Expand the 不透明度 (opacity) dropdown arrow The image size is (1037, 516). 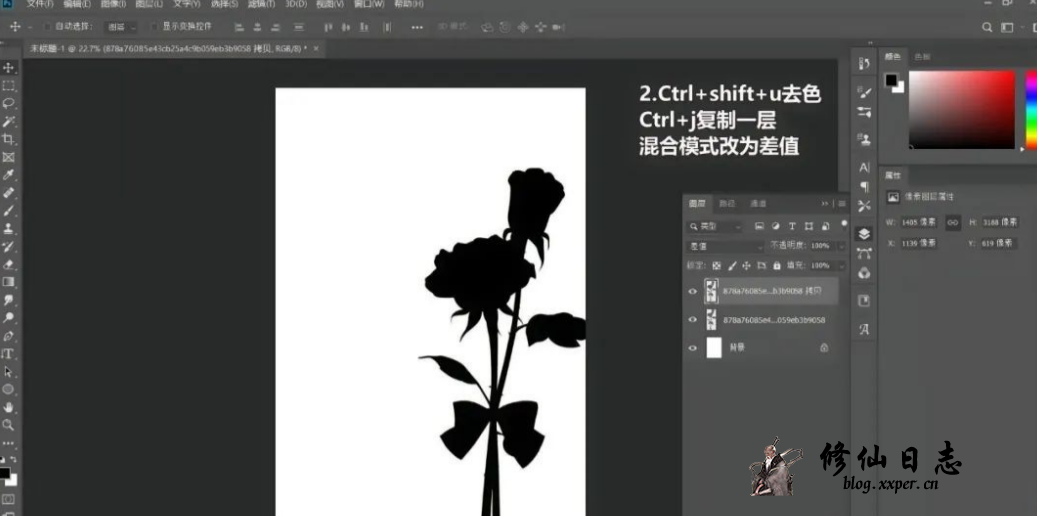tap(839, 246)
